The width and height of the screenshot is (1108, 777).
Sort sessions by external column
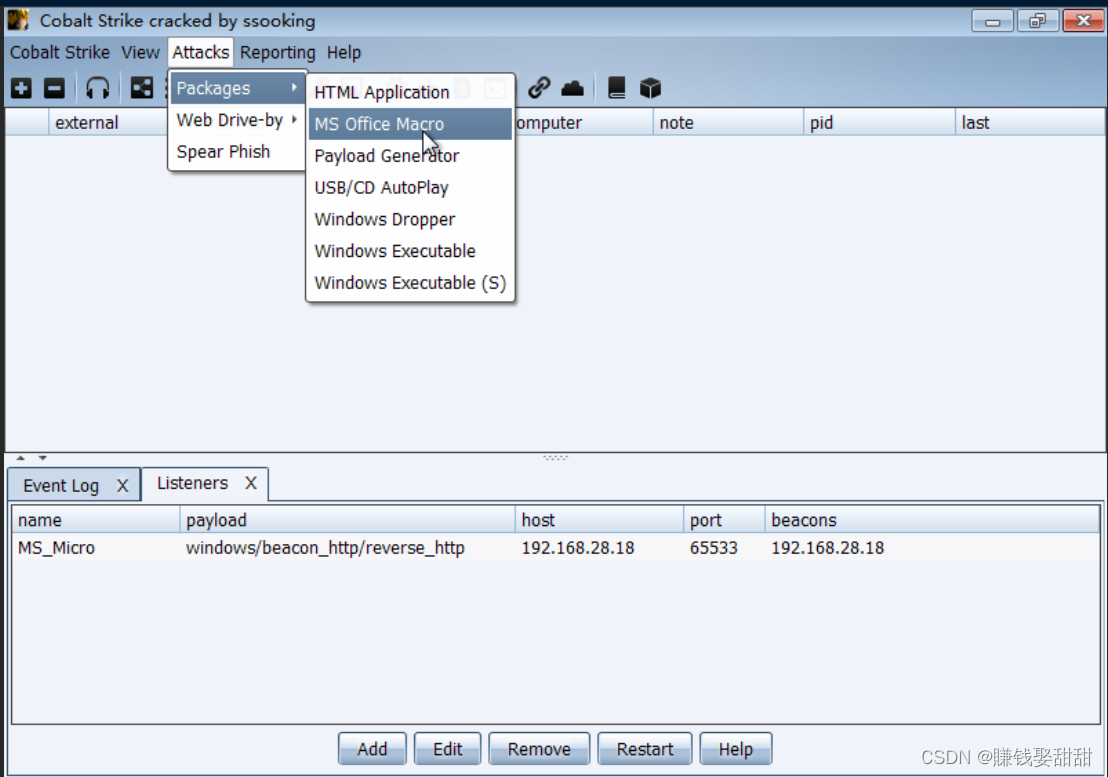[x=107, y=122]
